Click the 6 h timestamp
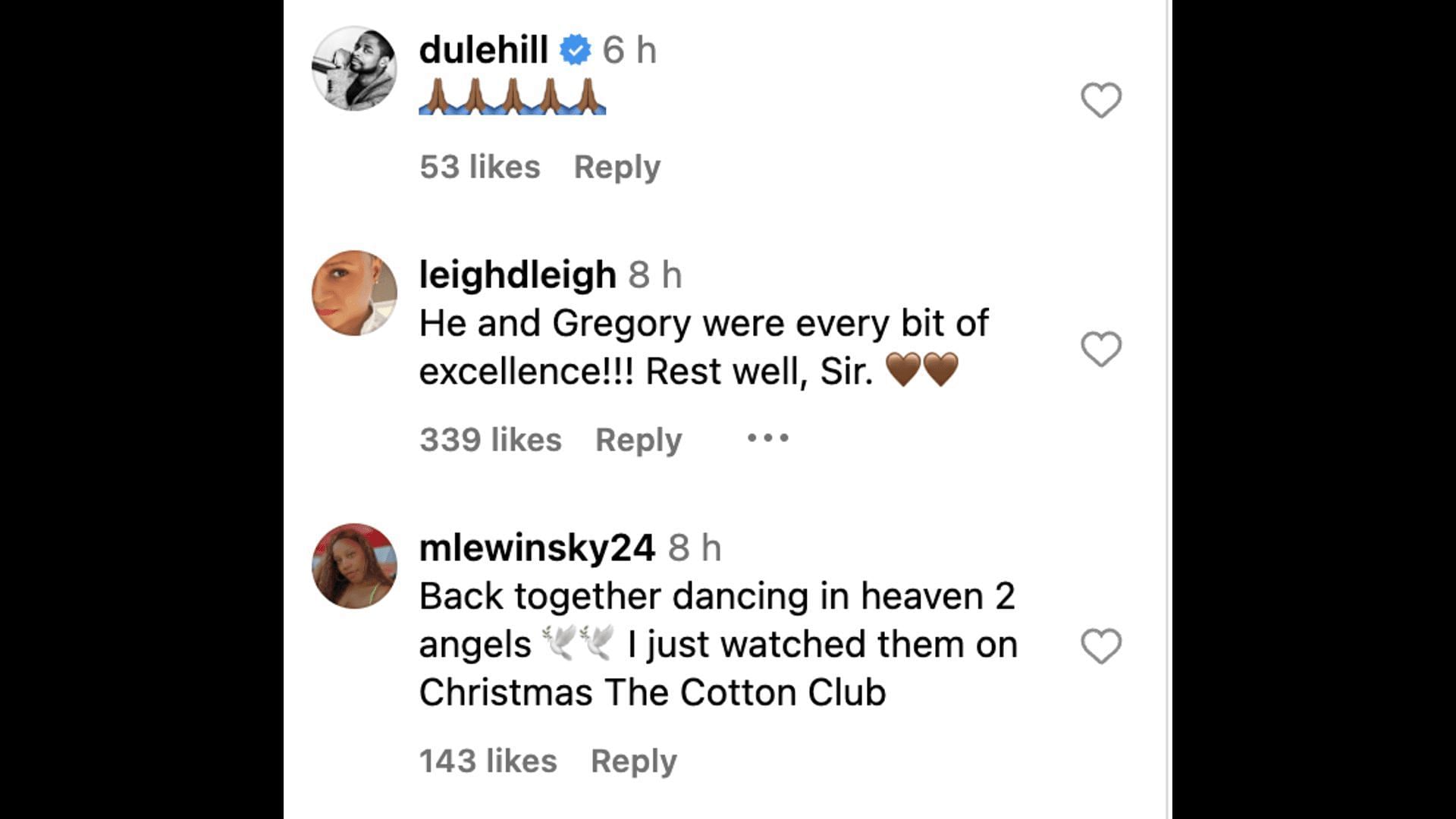Viewport: 1456px width, 819px height. click(629, 50)
